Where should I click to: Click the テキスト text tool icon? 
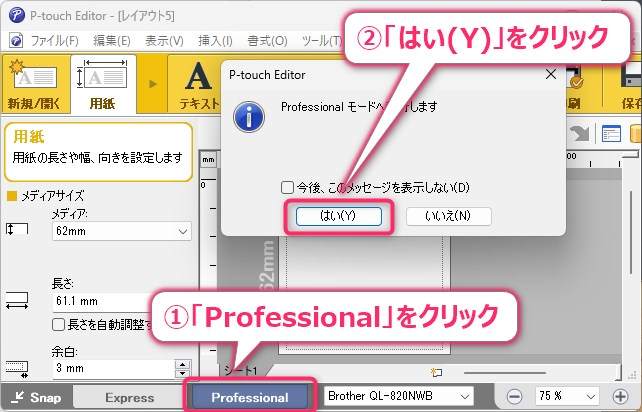coord(199,86)
